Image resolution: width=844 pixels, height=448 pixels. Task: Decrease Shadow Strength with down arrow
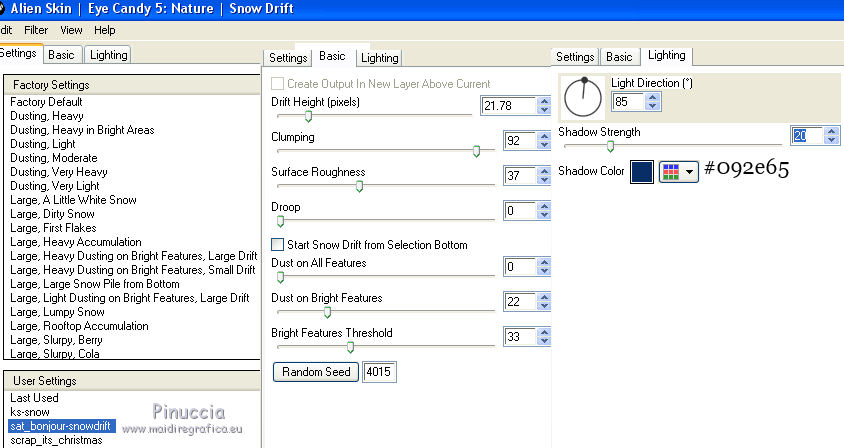[x=832, y=139]
